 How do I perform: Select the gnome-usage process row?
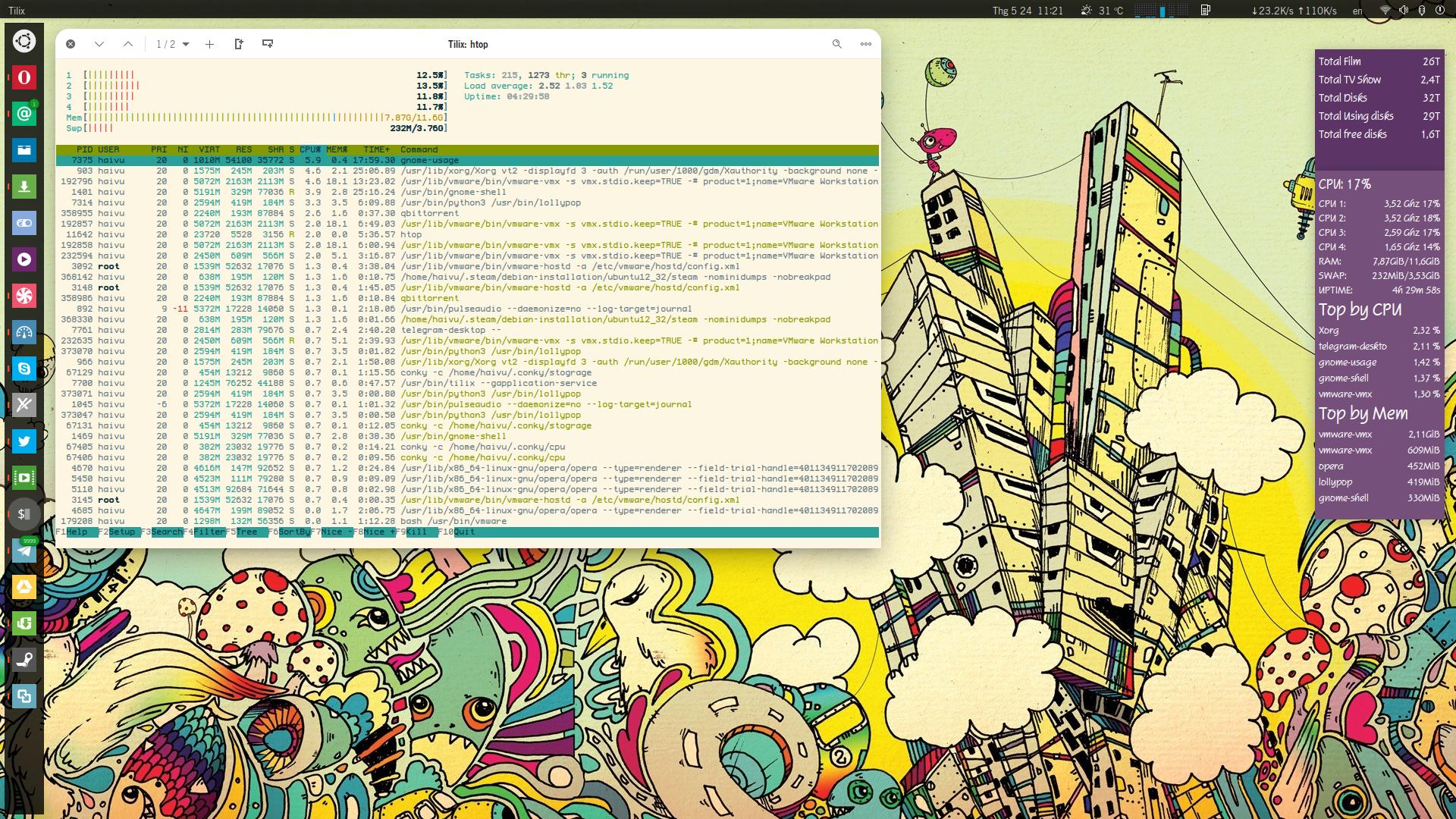pyautogui.click(x=467, y=161)
